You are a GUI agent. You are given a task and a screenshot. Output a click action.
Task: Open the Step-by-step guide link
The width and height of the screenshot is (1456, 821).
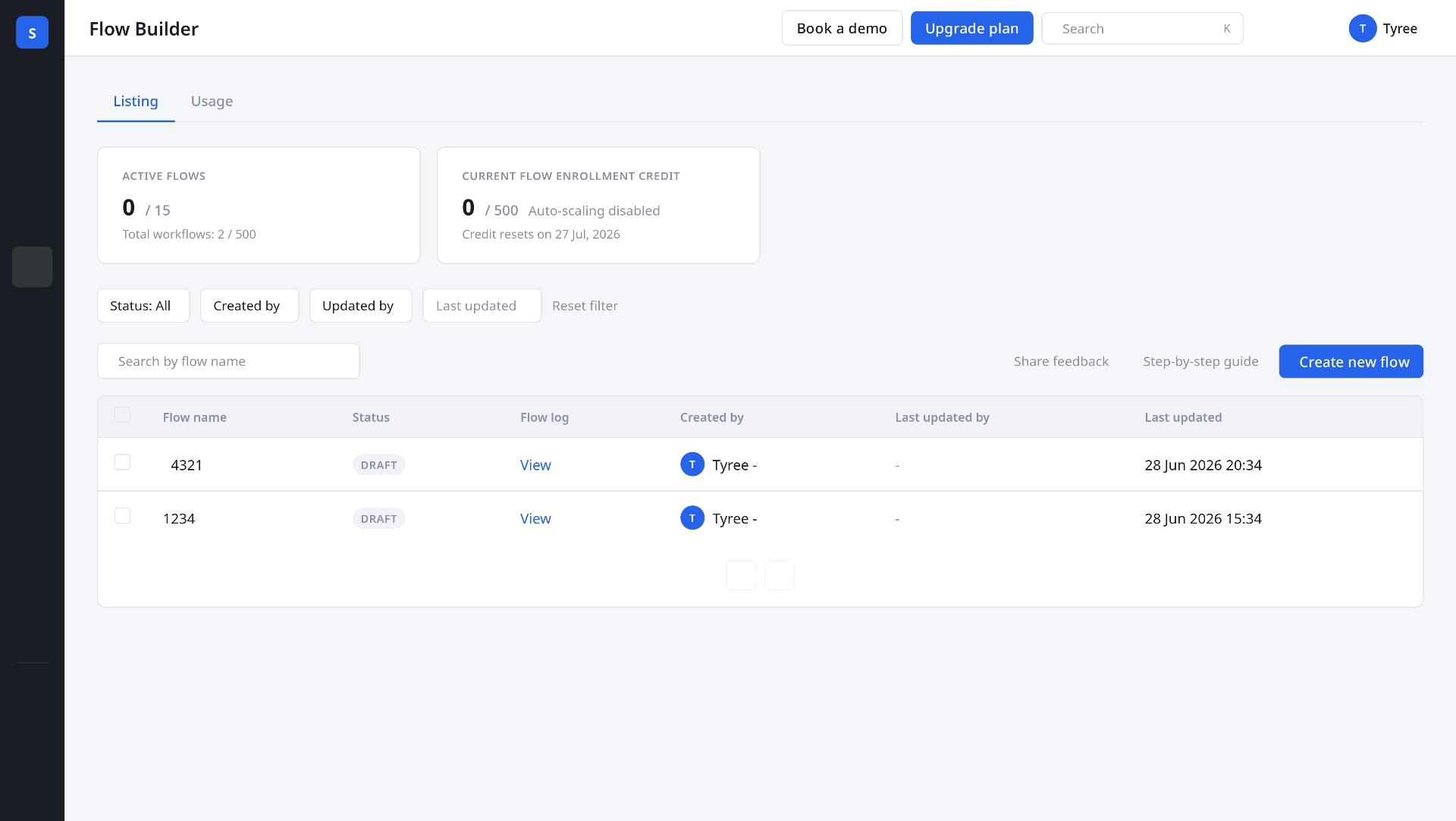pyautogui.click(x=1200, y=362)
